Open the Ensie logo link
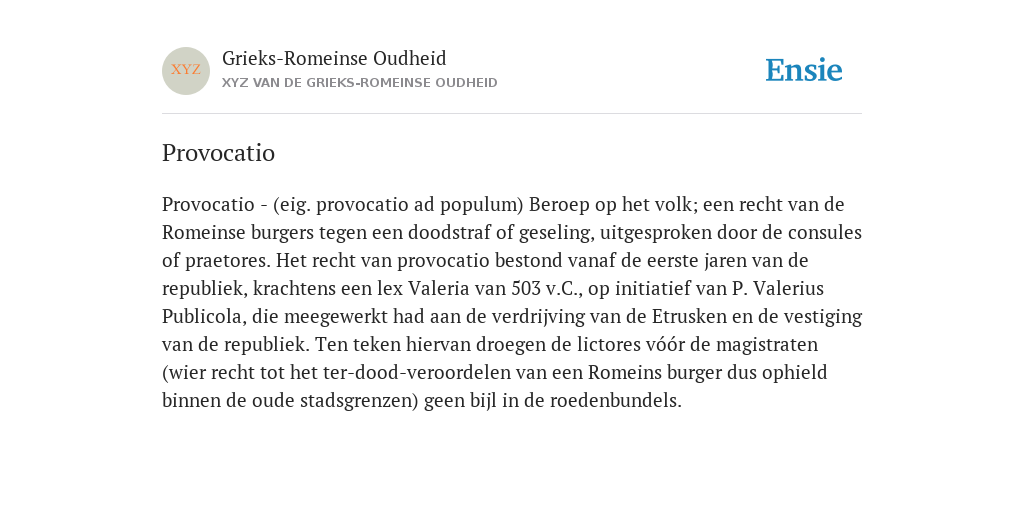 pos(804,70)
